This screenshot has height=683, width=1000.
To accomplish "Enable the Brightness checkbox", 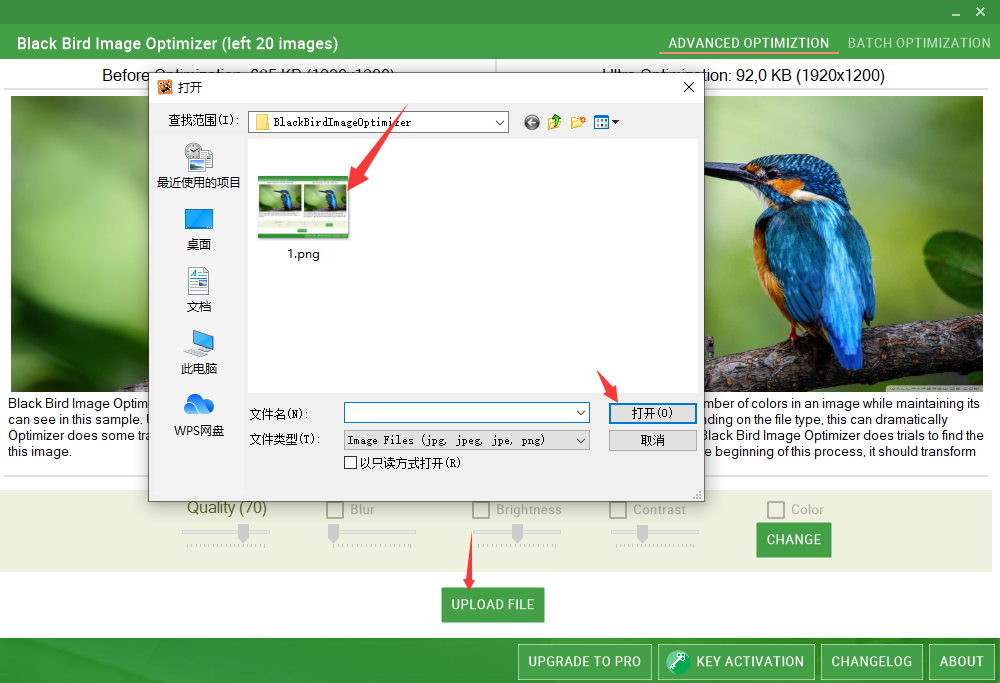I will (x=481, y=510).
